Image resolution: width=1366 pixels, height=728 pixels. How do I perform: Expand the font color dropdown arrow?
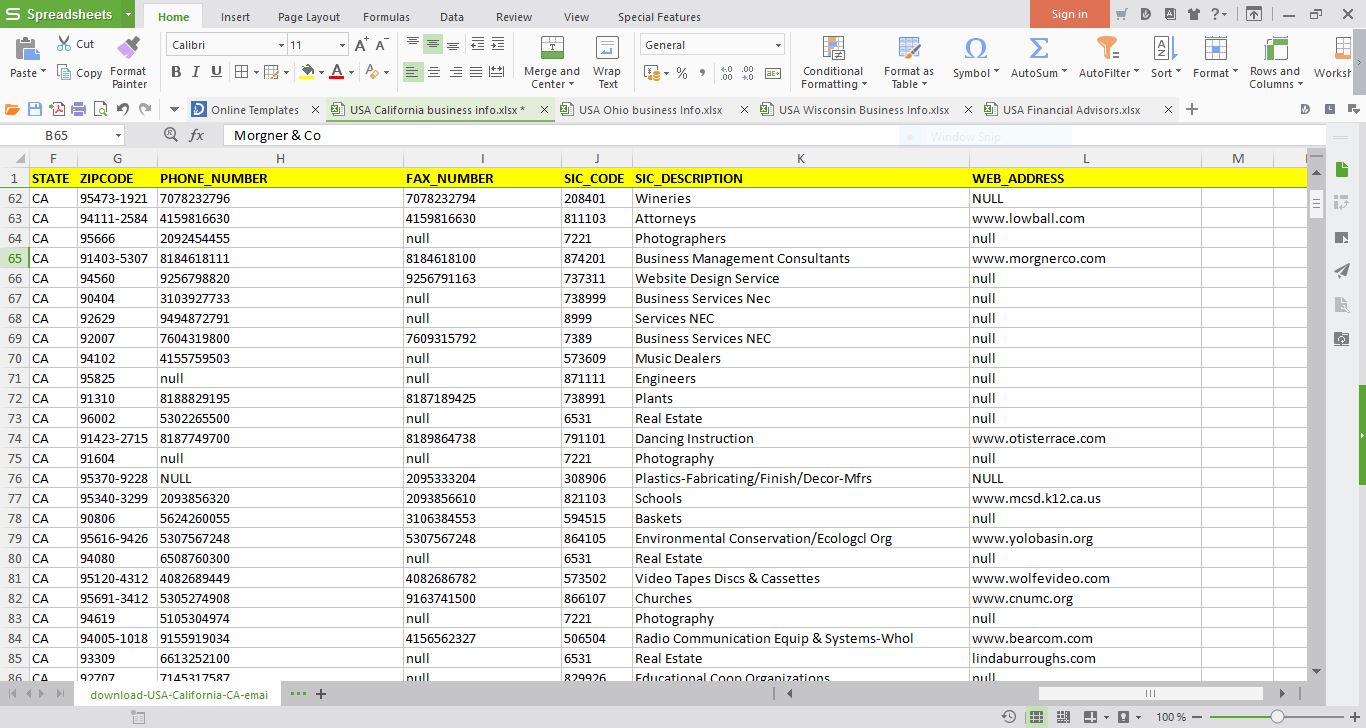[350, 72]
